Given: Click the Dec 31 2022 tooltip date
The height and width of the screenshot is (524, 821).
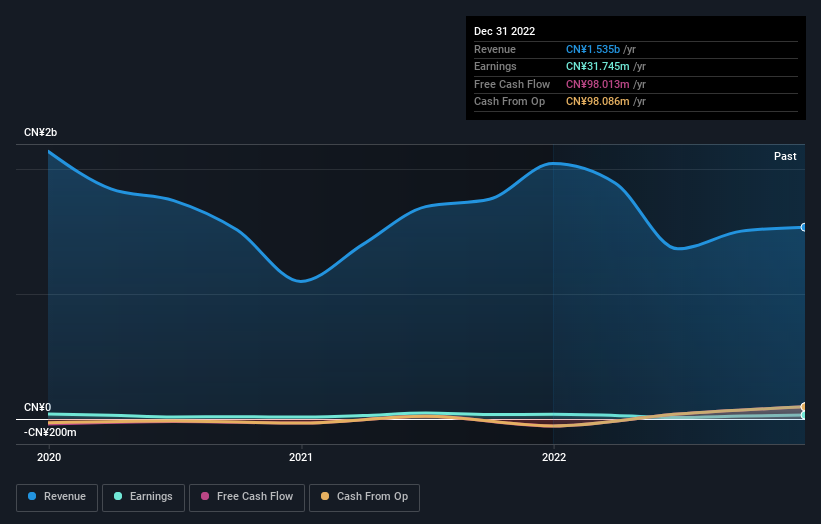Looking at the screenshot, I should pos(504,31).
